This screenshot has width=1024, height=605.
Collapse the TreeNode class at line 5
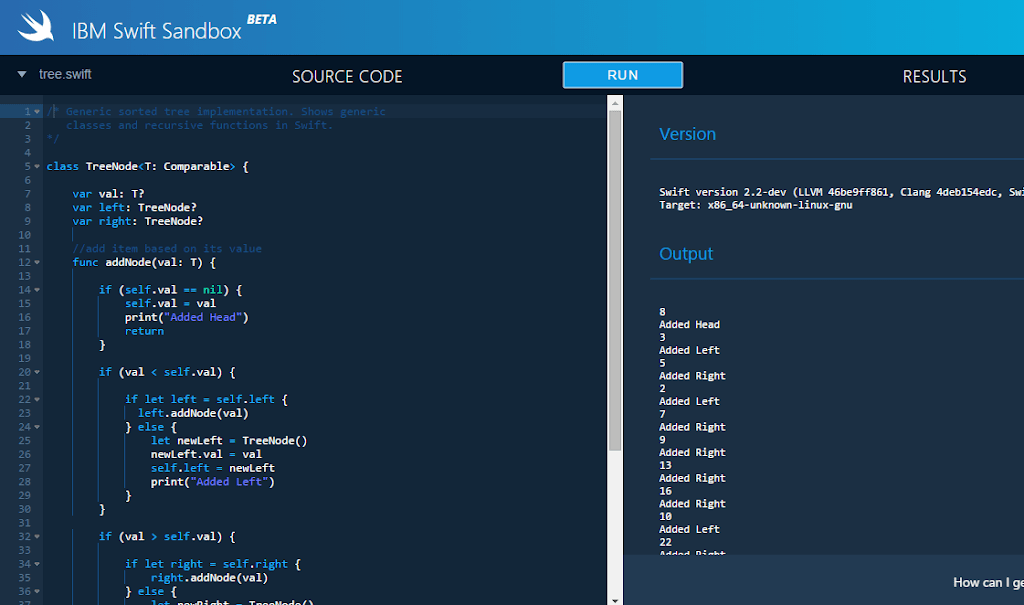tap(37, 166)
